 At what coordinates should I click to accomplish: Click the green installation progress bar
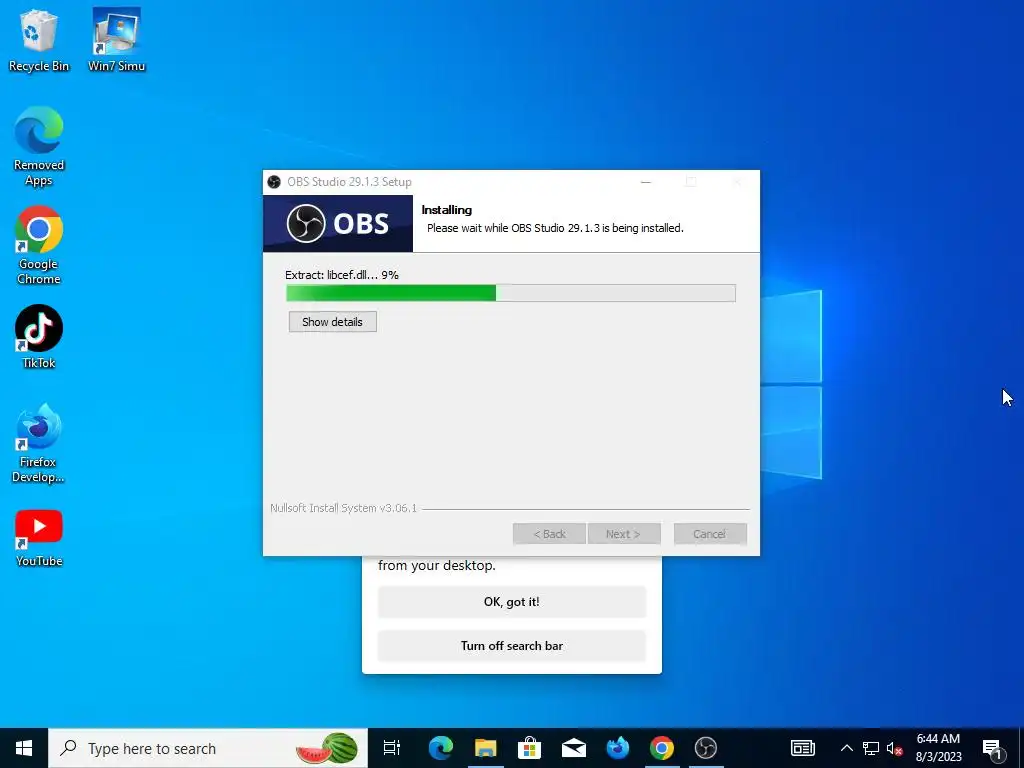coord(511,293)
